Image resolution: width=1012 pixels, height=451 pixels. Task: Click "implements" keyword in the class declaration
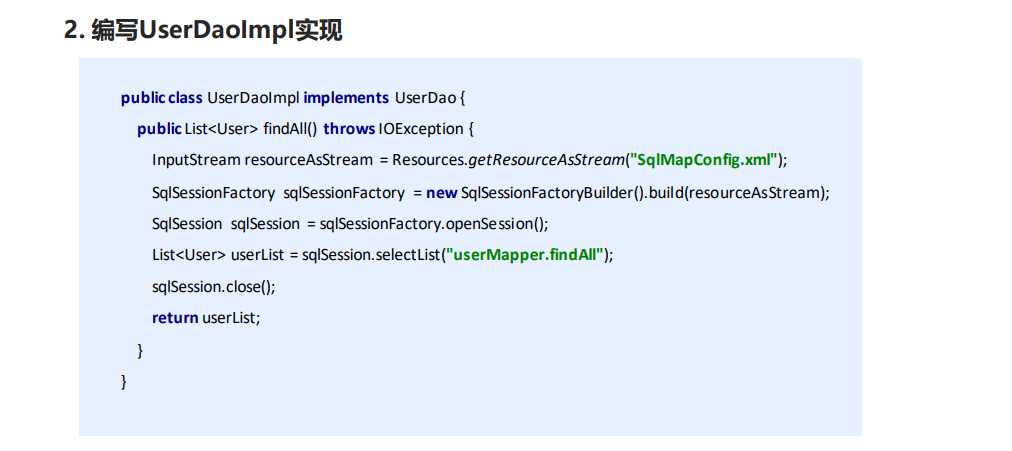coord(346,98)
